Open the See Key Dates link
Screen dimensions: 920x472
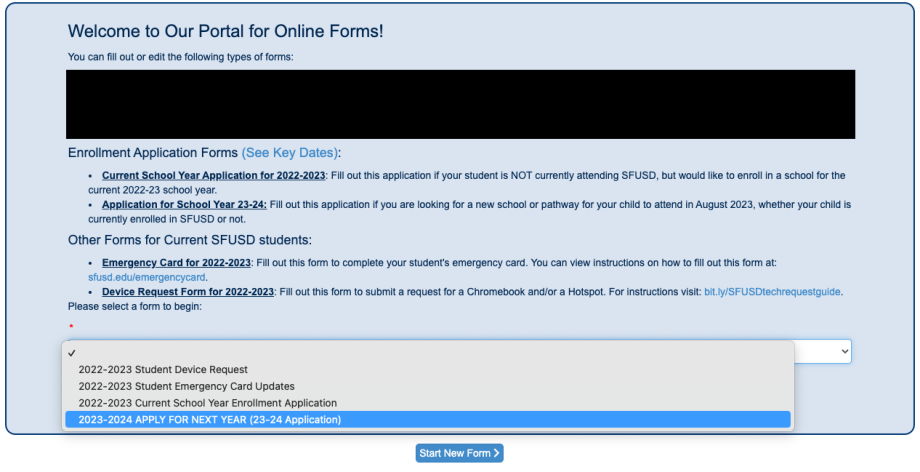point(290,153)
